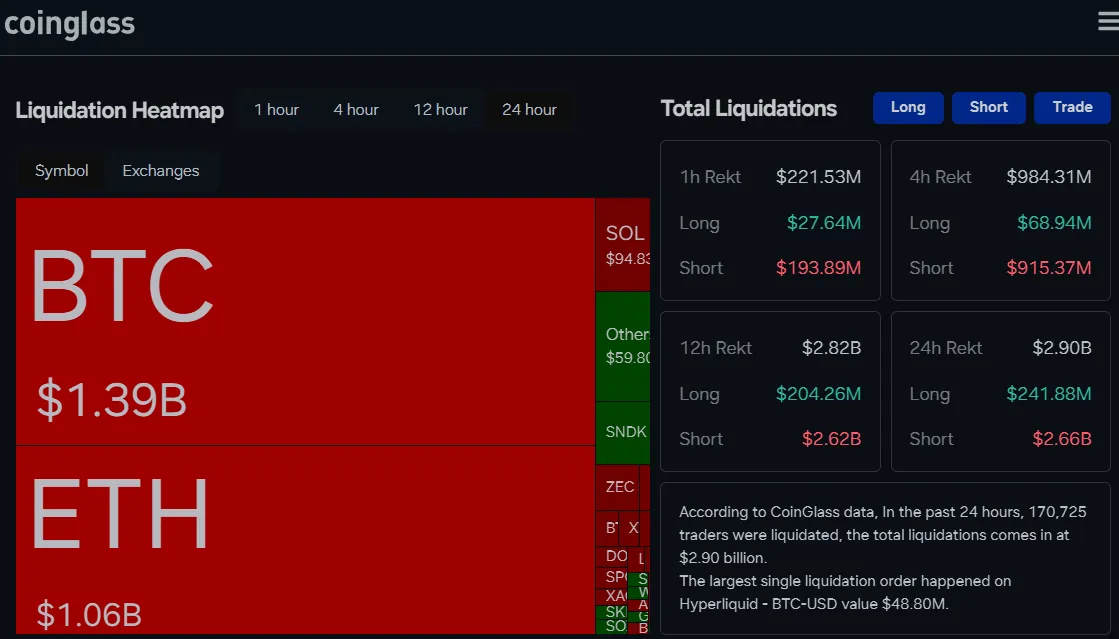This screenshot has width=1119, height=639.
Task: Click the blue Long button
Action: coord(908,108)
